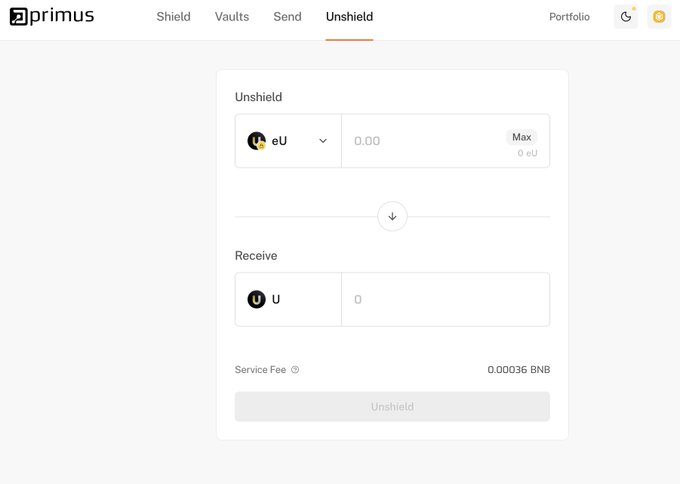The width and height of the screenshot is (680, 484).
Task: Click the 0.00036 BNB fee value
Action: [519, 370]
